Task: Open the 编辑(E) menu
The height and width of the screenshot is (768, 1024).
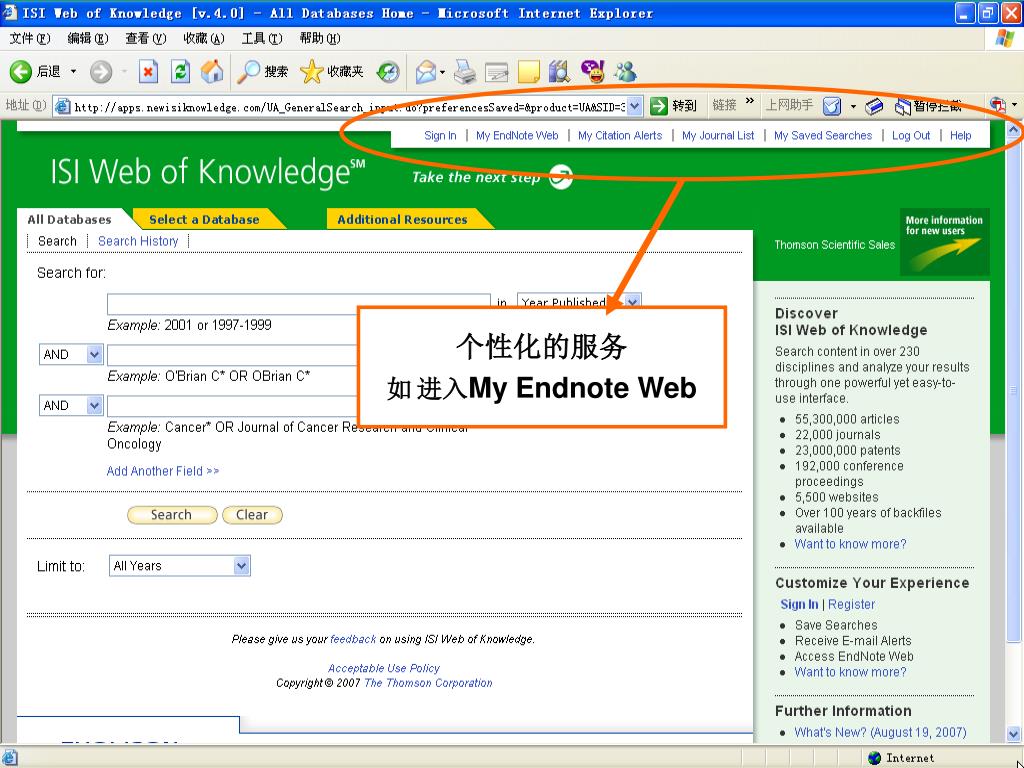Action: pyautogui.click(x=88, y=39)
